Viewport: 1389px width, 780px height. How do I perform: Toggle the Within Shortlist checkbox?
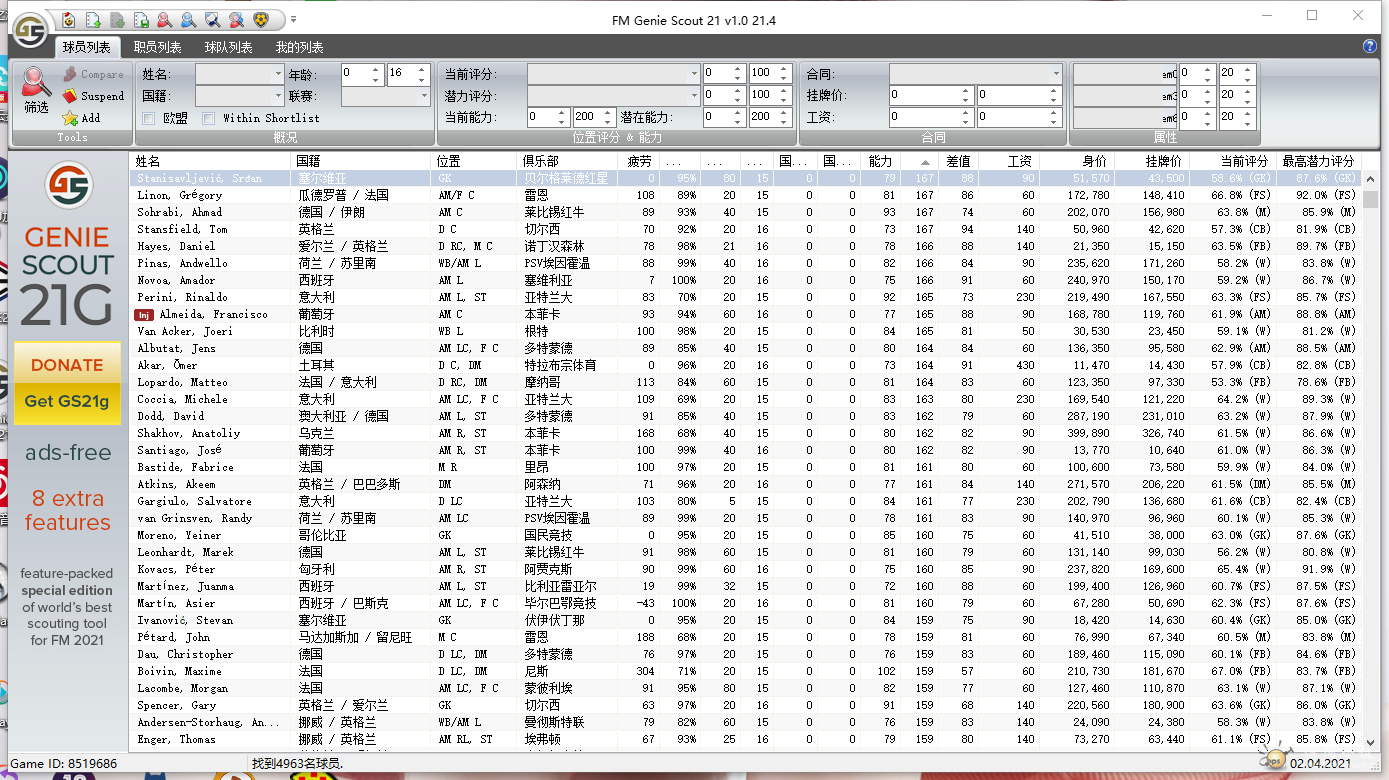209,118
